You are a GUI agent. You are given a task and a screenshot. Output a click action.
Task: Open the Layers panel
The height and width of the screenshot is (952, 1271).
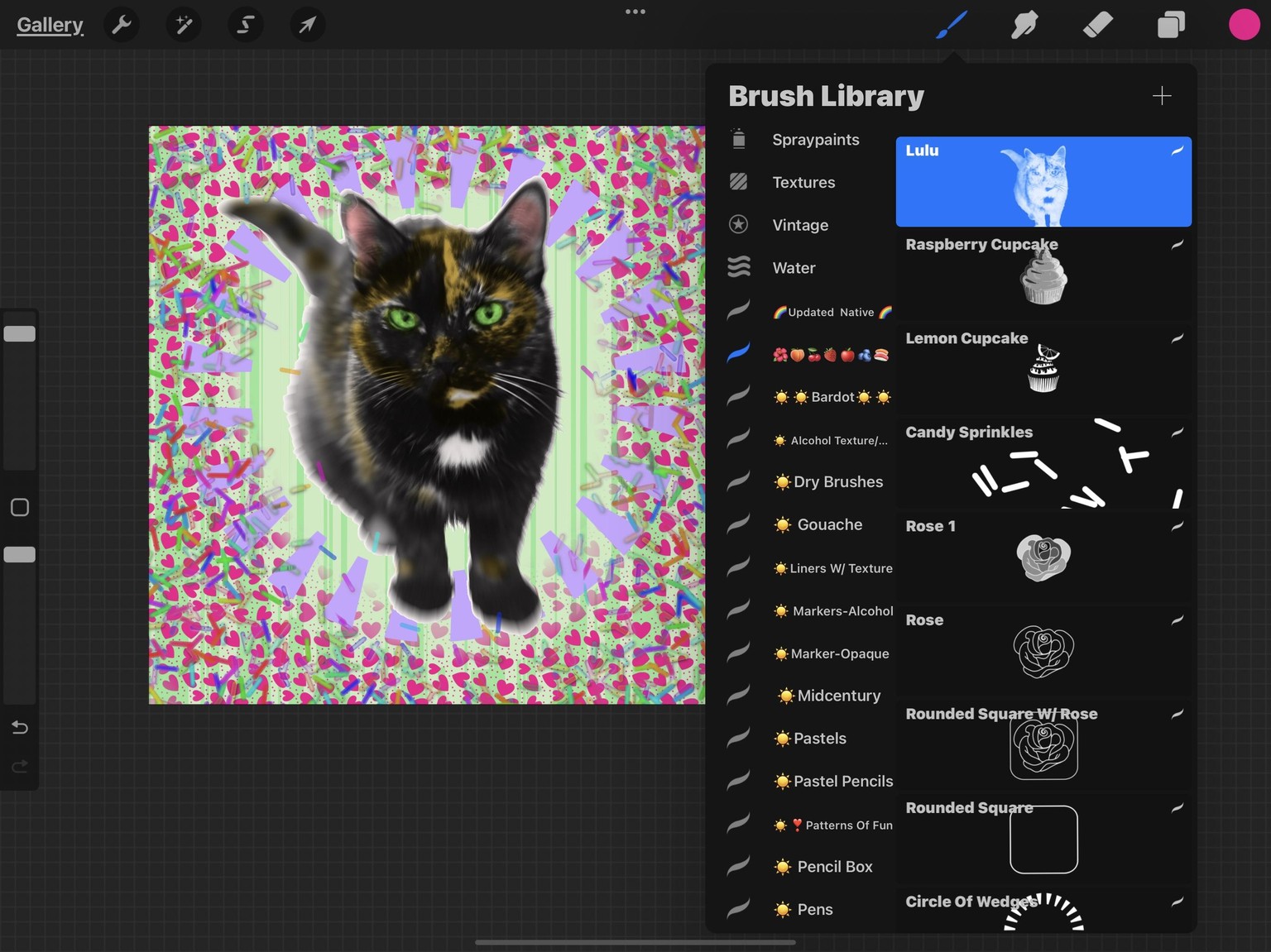pos(1171,25)
